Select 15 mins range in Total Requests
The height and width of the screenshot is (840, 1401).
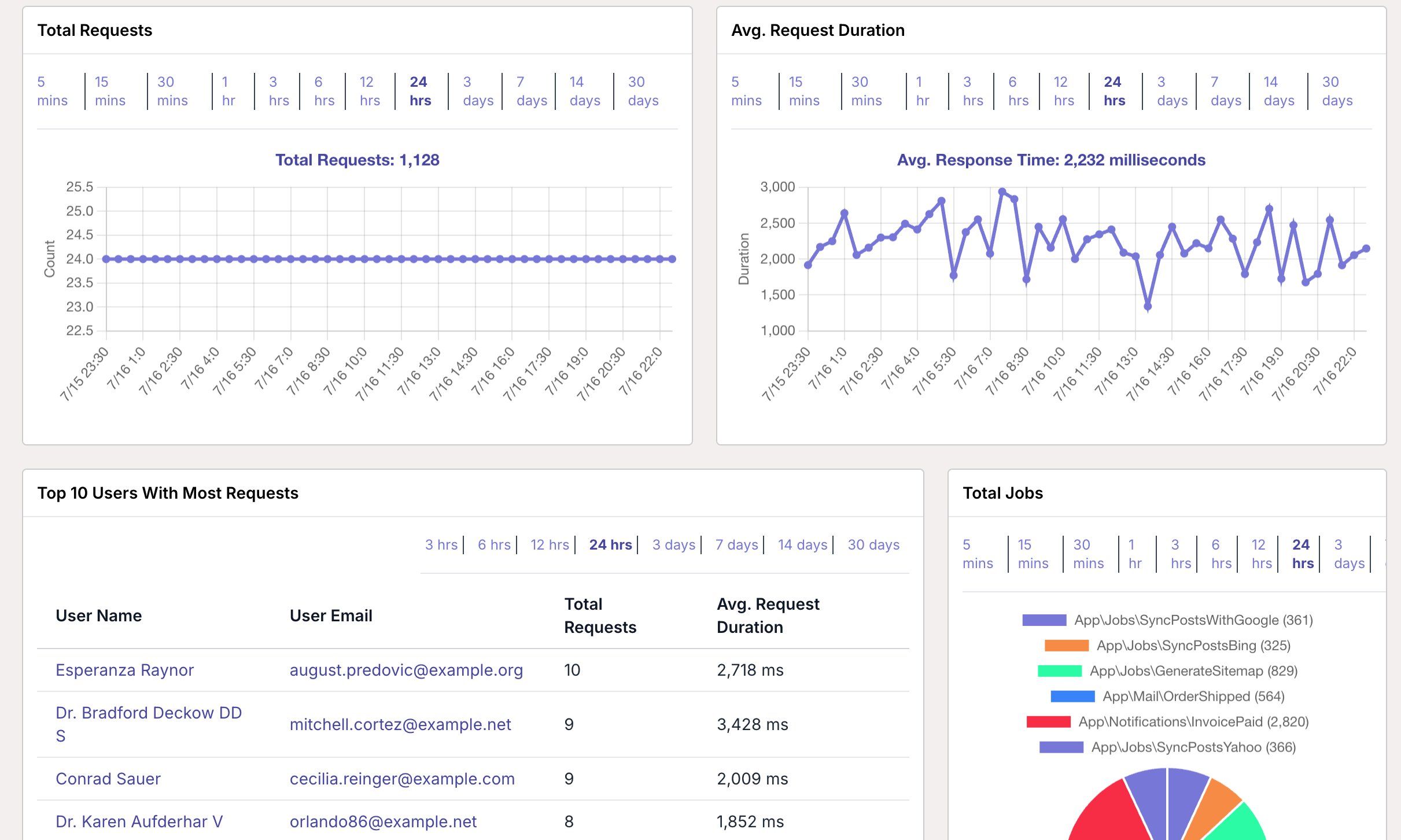110,91
